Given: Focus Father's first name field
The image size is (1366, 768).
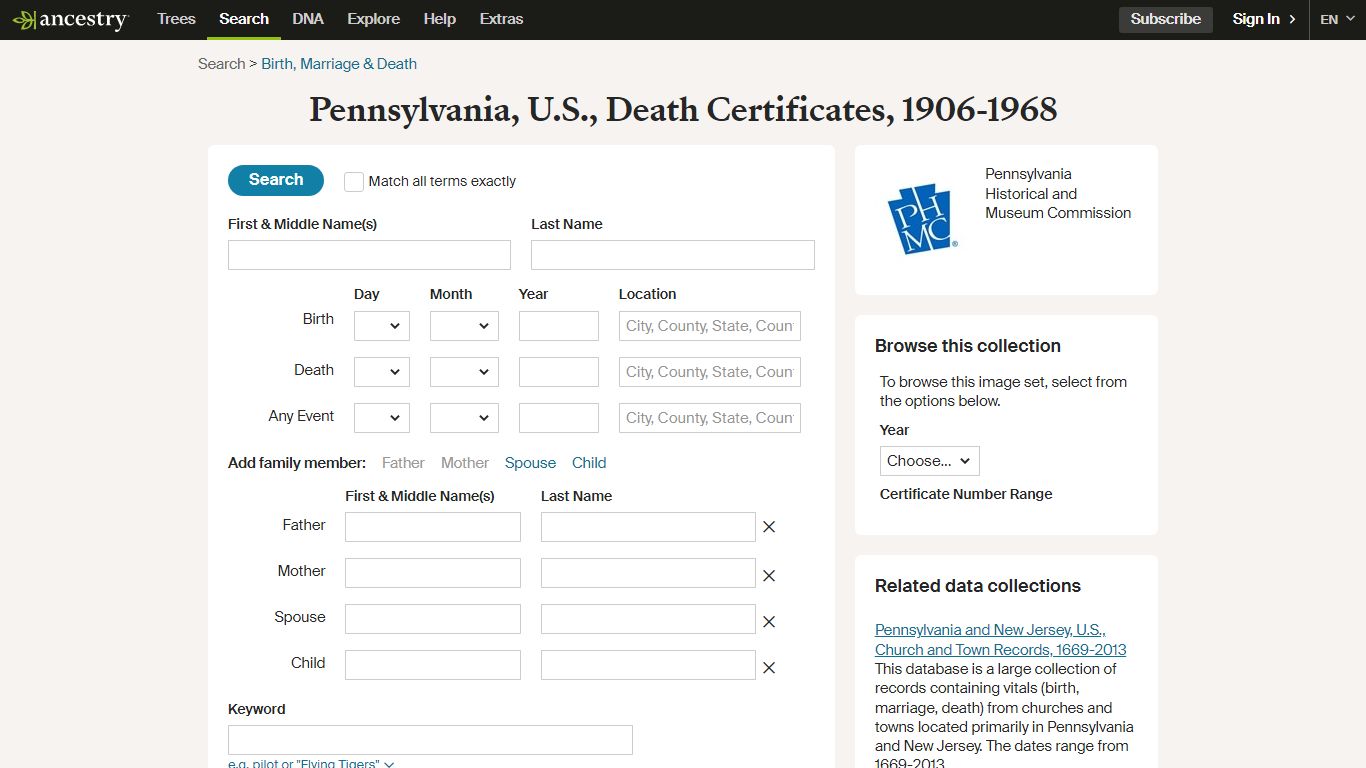Looking at the screenshot, I should point(433,527).
